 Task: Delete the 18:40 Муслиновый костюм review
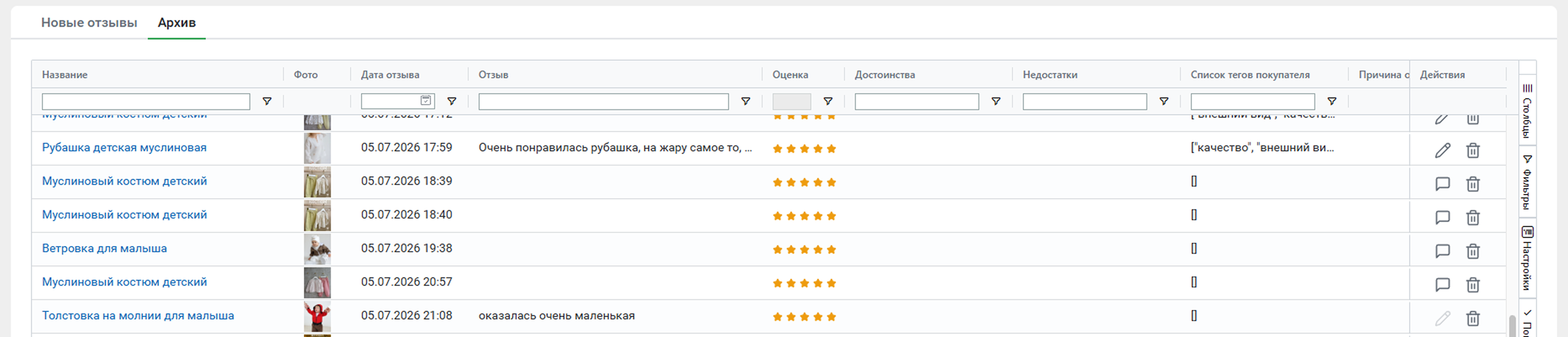coord(1473,217)
